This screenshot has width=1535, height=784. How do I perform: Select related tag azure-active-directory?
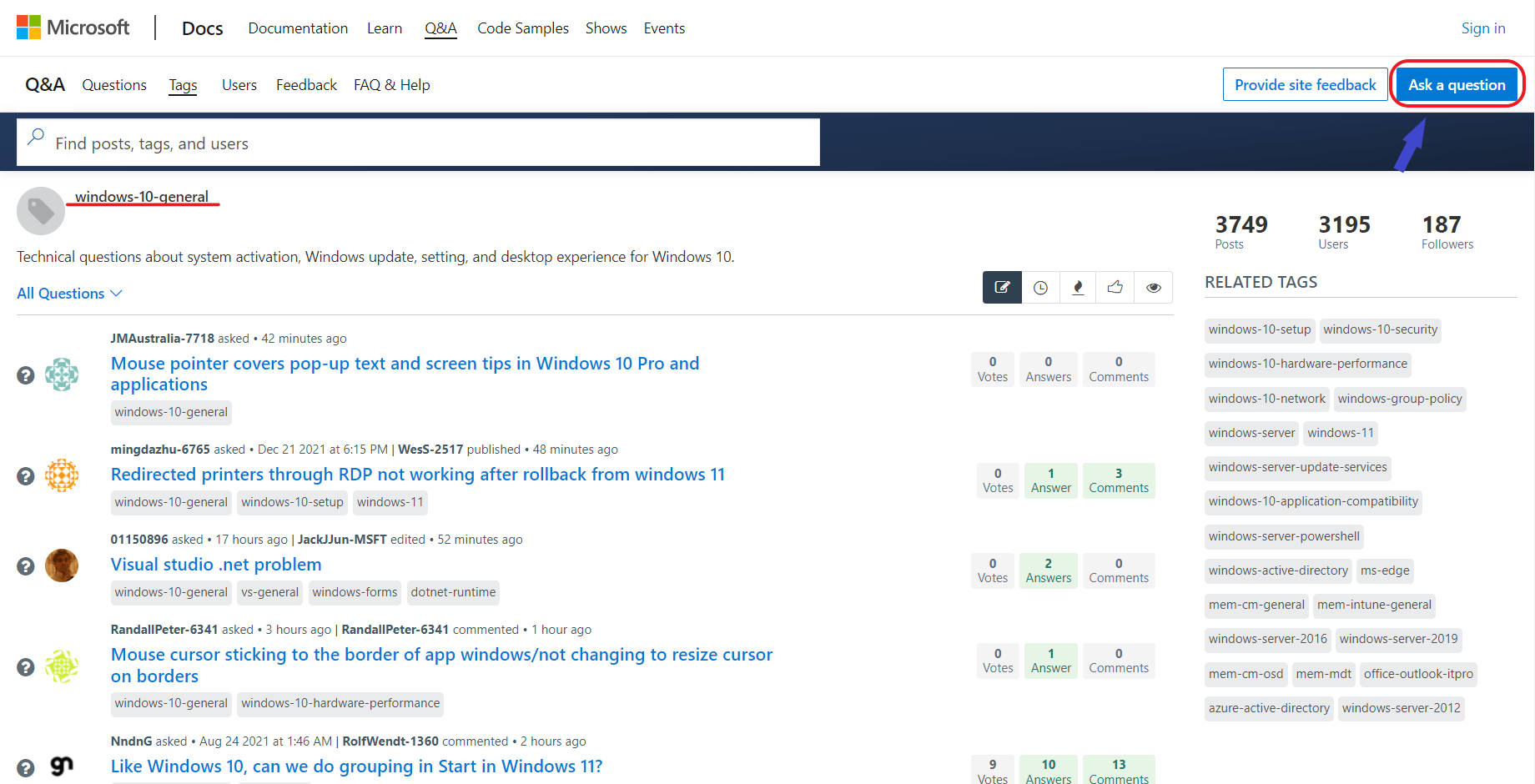(x=1269, y=708)
